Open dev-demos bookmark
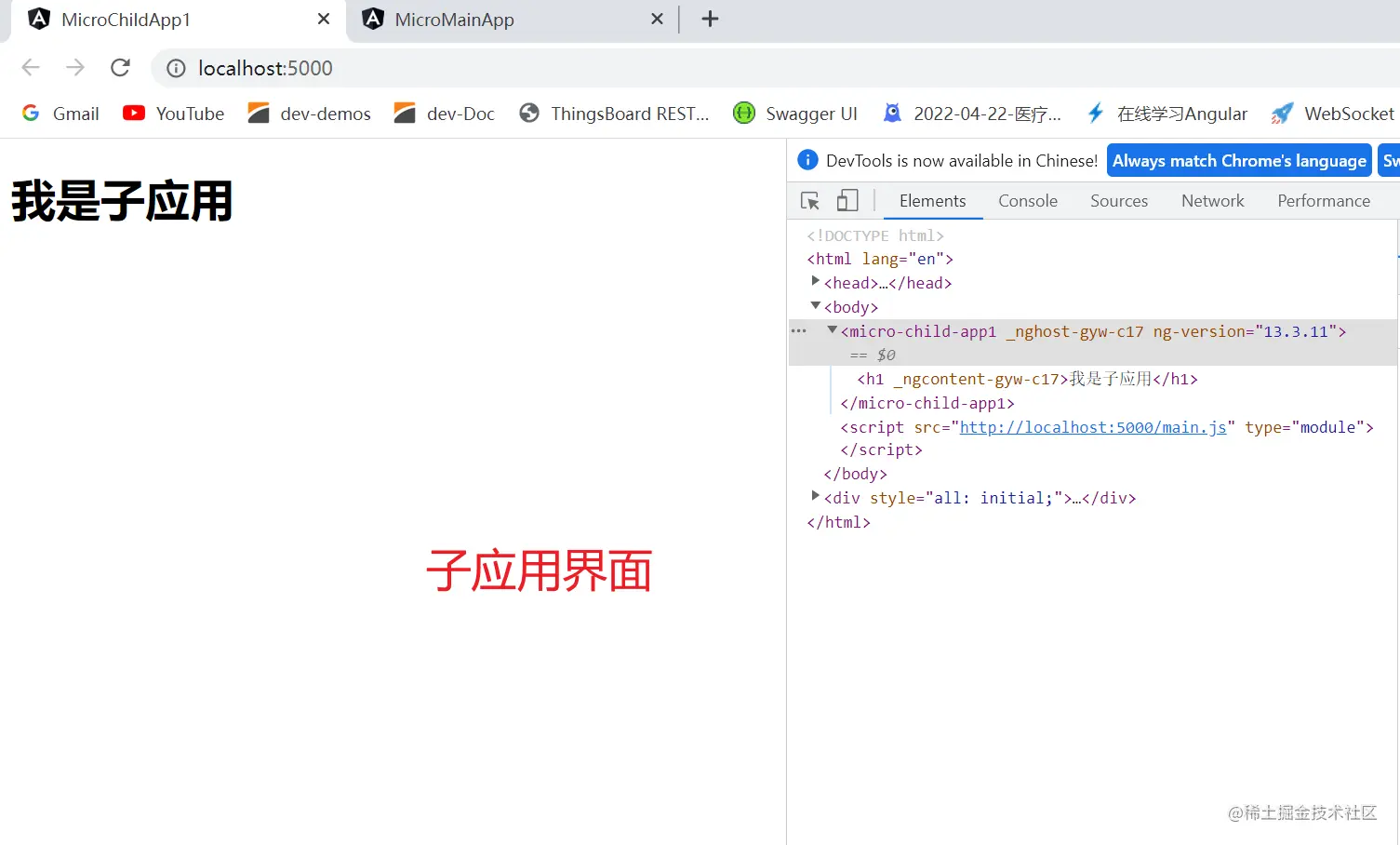 click(310, 114)
